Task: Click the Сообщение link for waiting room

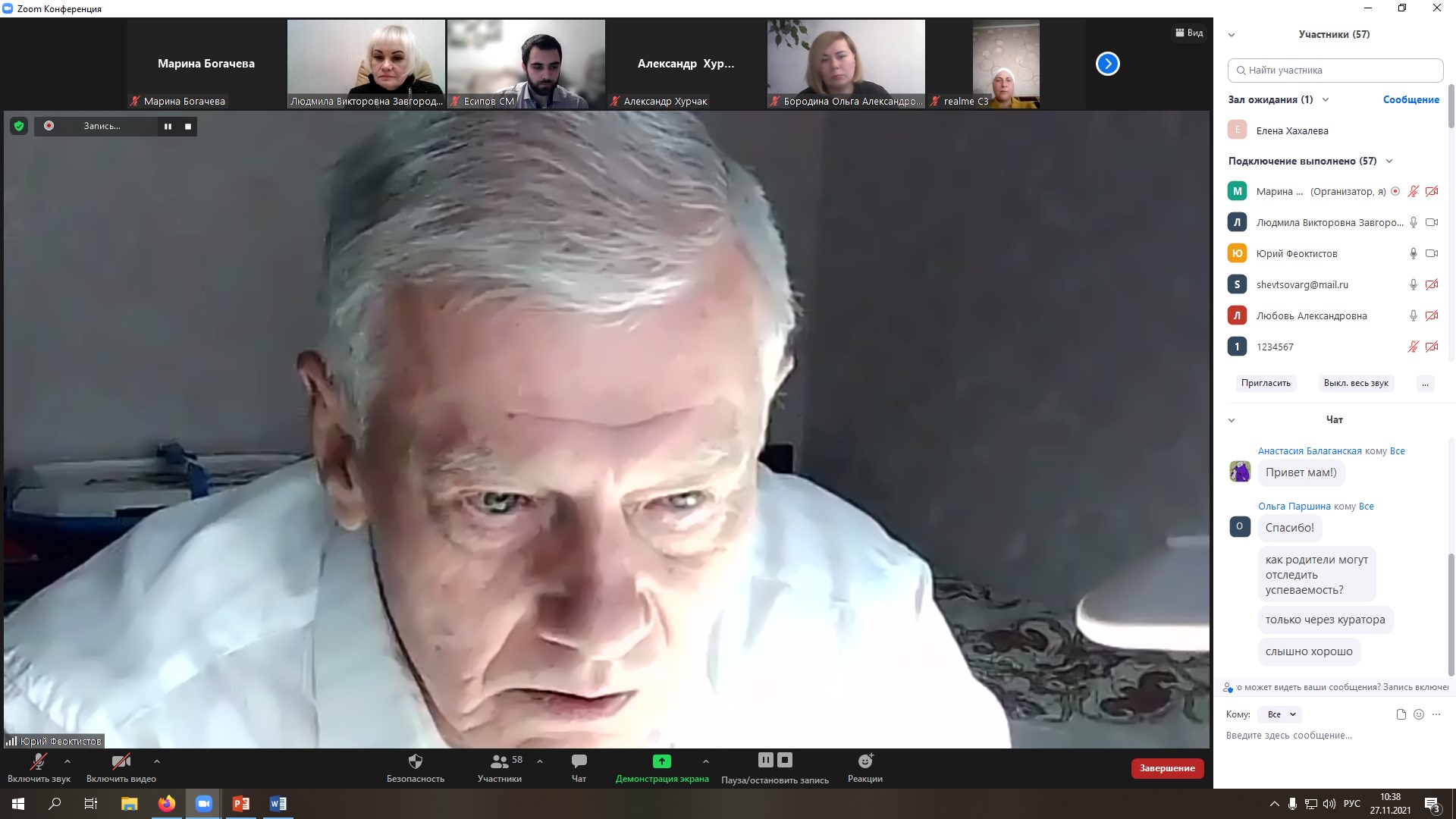Action: click(1410, 99)
